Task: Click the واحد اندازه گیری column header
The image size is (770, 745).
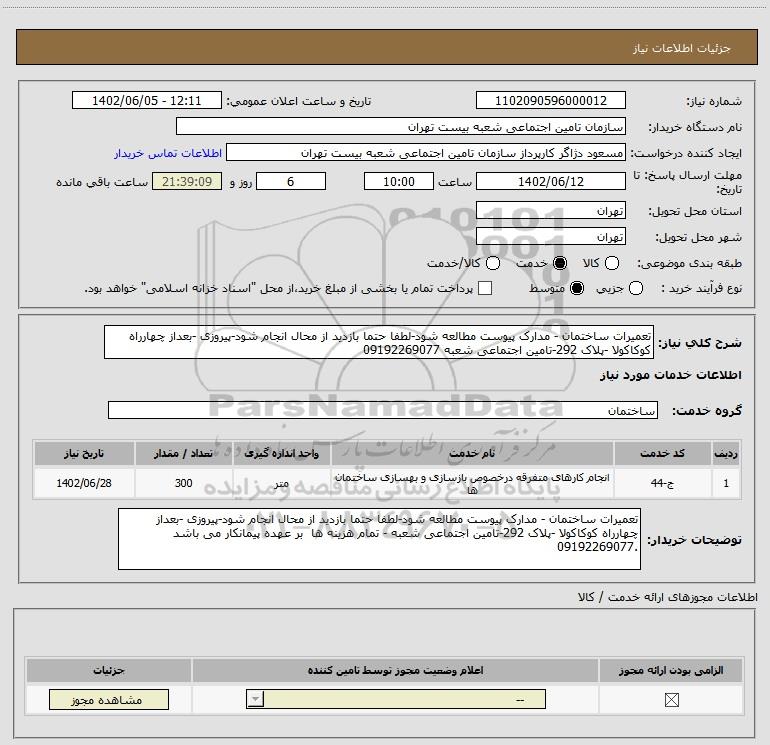Action: pos(281,453)
